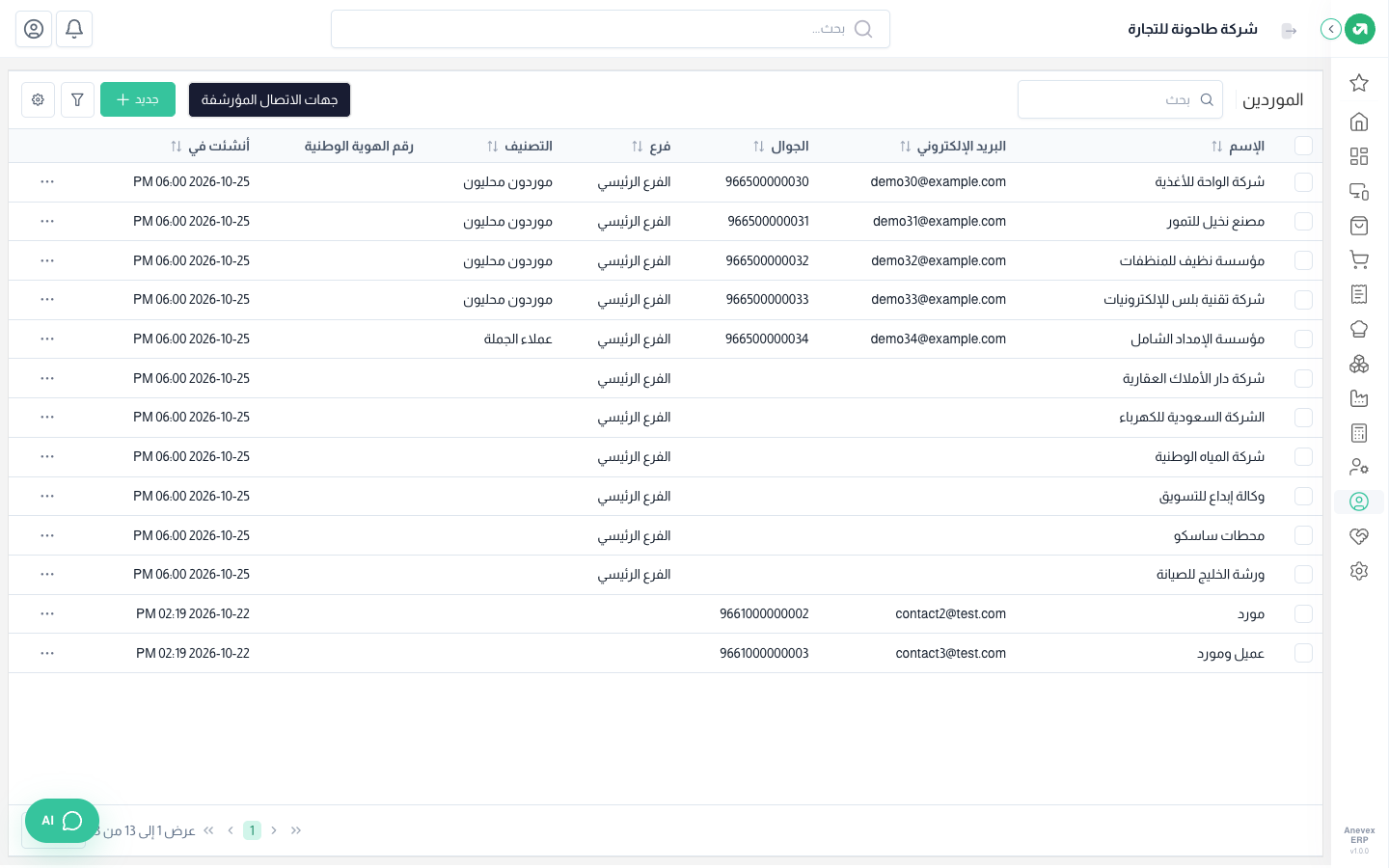The image size is (1389, 868).
Task: Go to the home icon in the sidebar
Action: pyautogui.click(x=1359, y=122)
